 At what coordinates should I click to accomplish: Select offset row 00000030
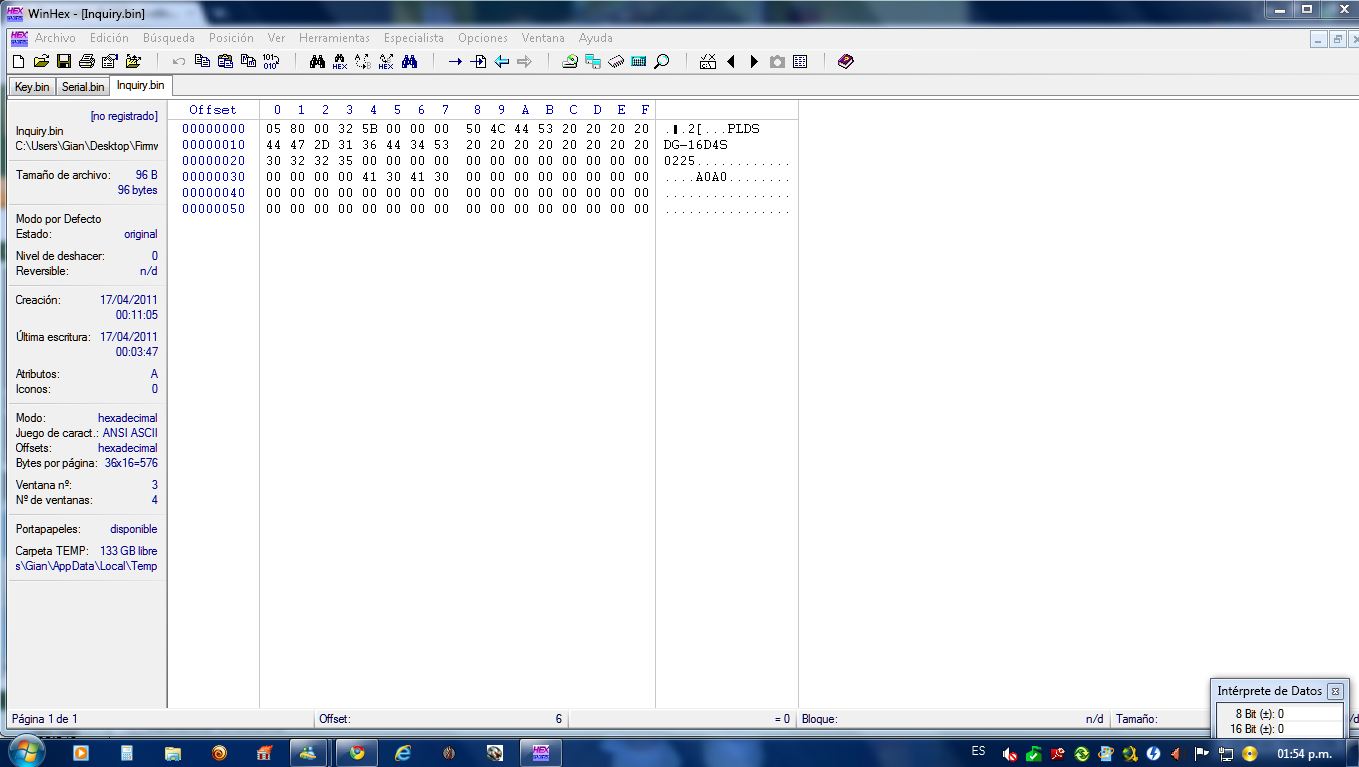pyautogui.click(x=213, y=177)
